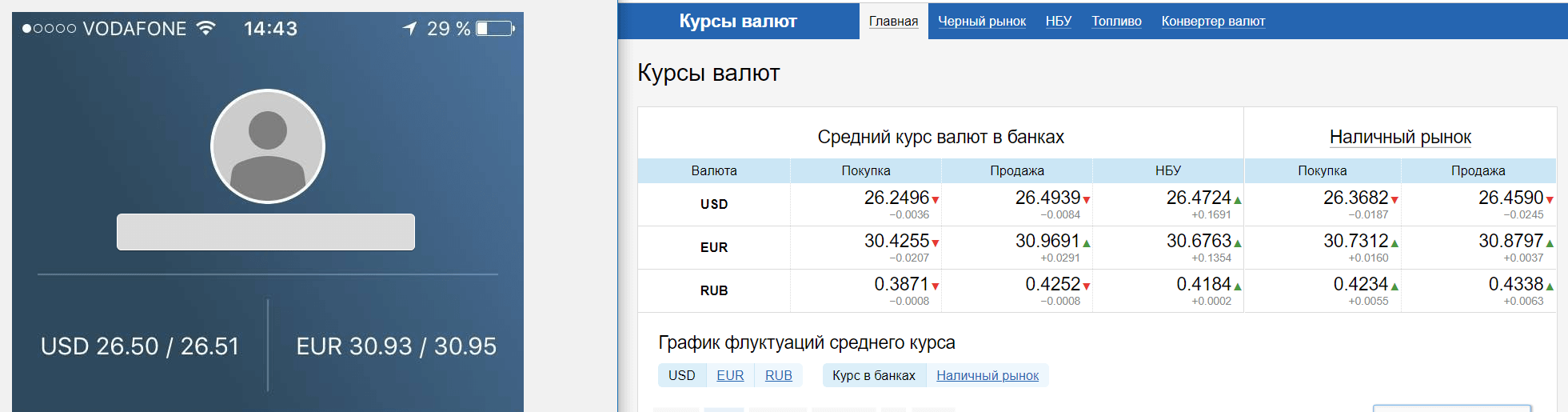Screen dimensions: 1568x412
Task: Click red down arrow beside RUB 0.3871
Action: click(936, 286)
